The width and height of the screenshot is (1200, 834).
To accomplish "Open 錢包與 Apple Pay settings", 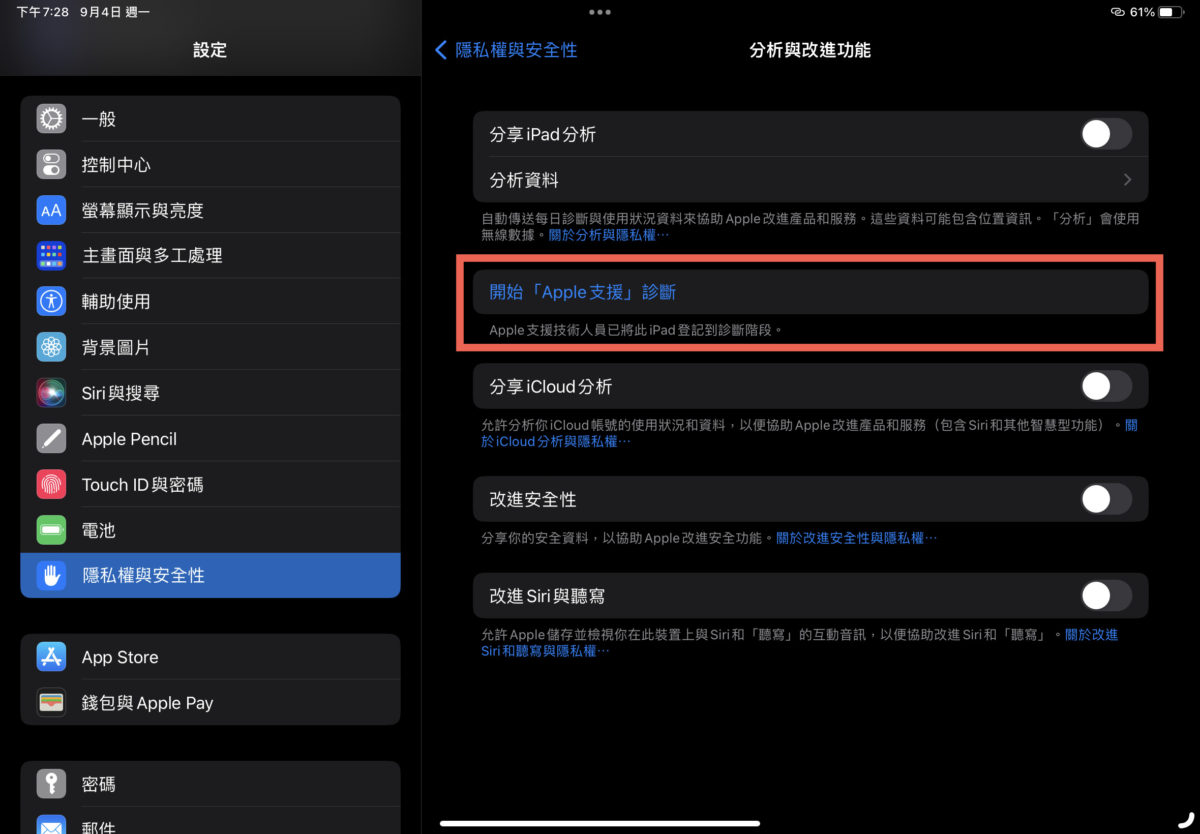I will point(210,703).
